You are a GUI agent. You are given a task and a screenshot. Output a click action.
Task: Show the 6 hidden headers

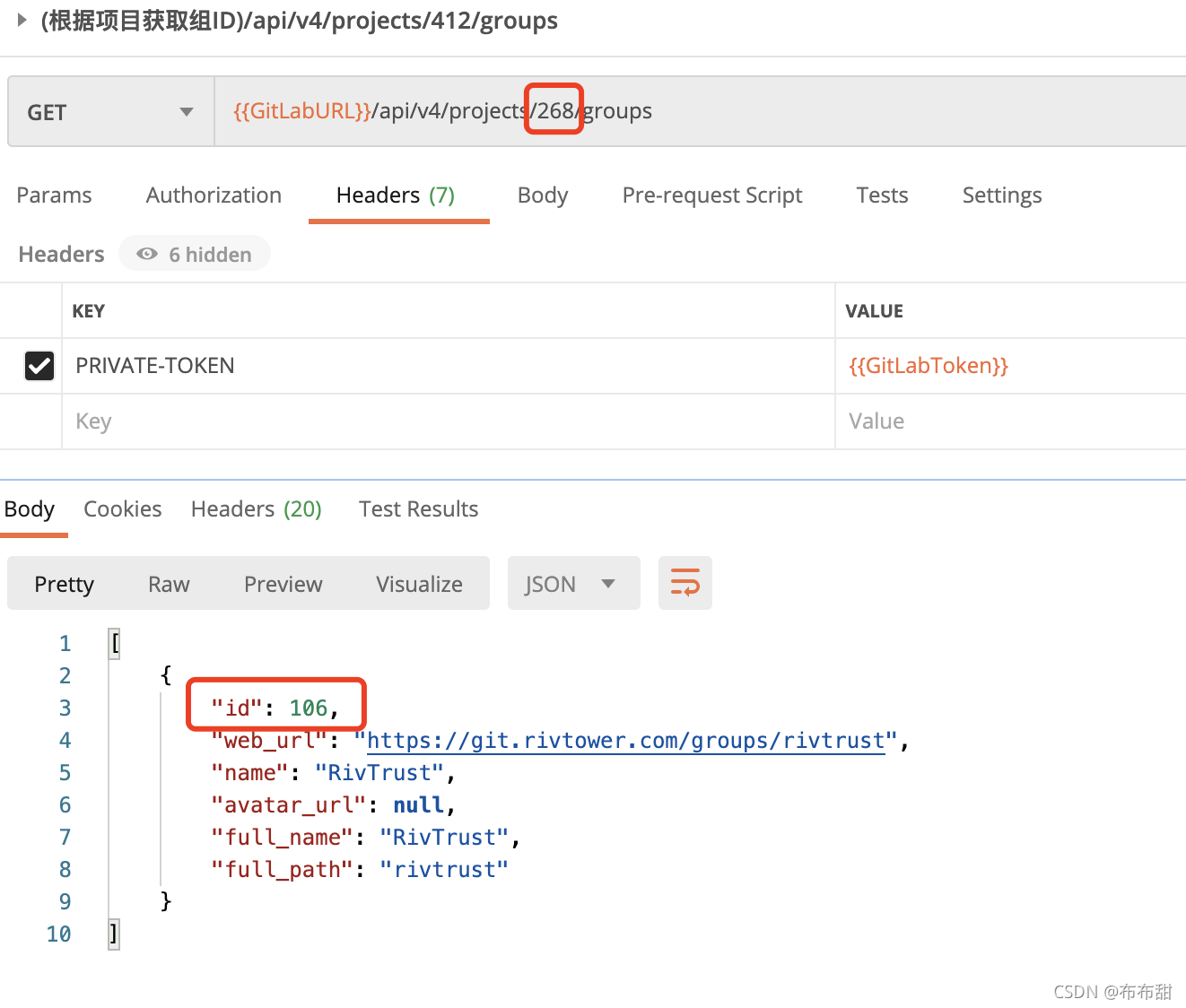[195, 255]
